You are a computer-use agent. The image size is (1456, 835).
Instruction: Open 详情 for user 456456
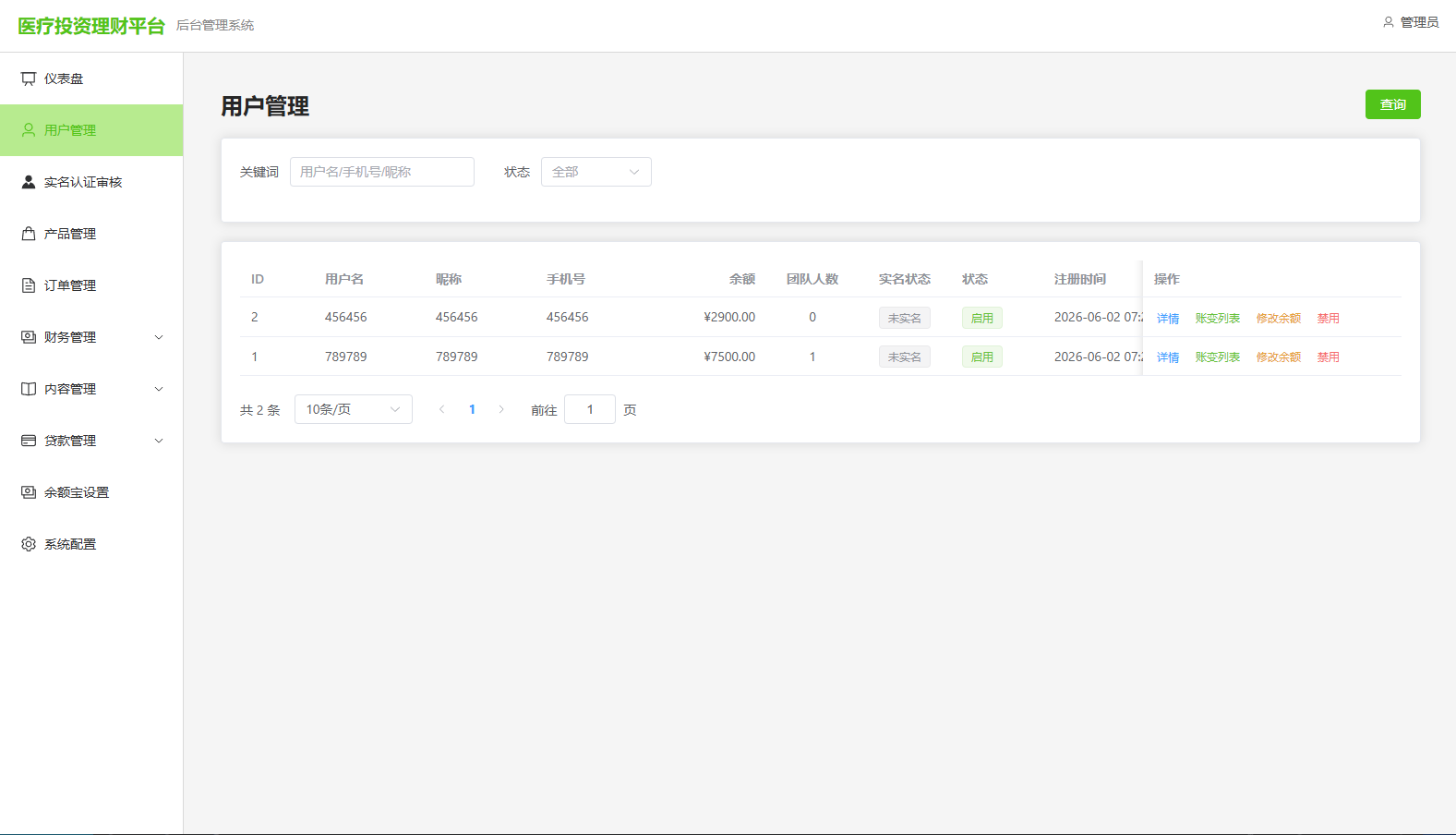[x=1168, y=318]
